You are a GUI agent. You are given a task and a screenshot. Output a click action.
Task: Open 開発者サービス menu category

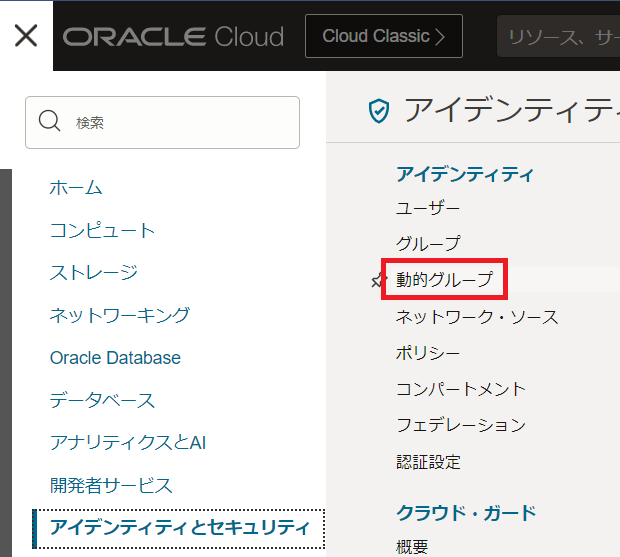point(111,485)
